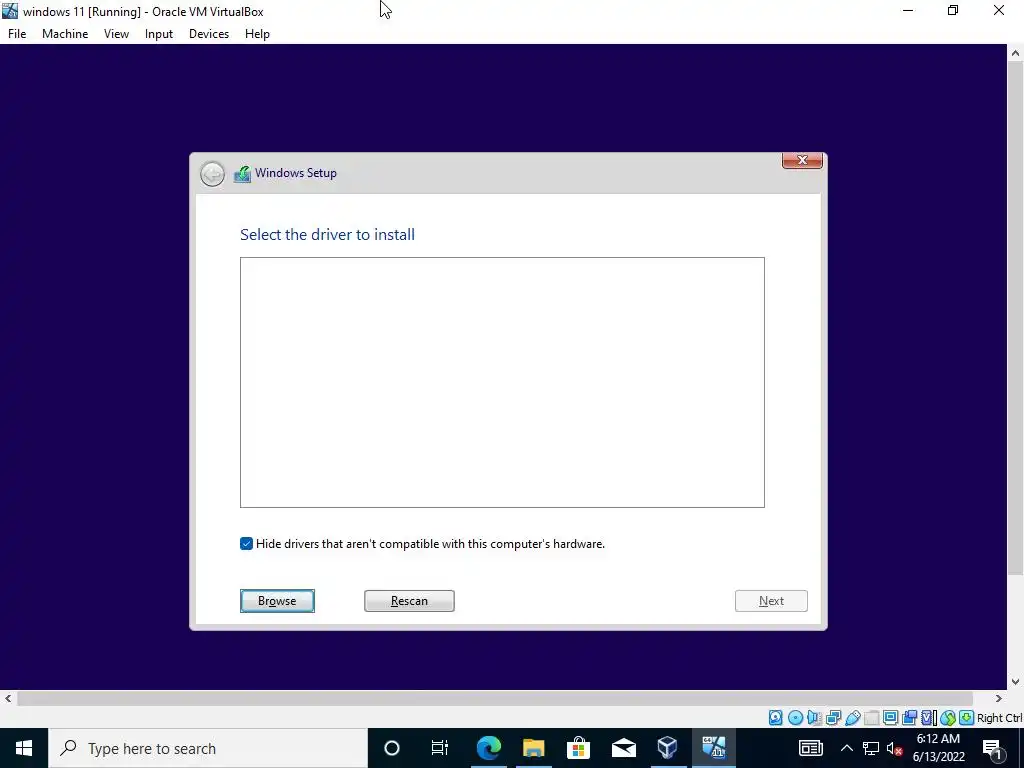
Task: Click the scroll right arrow of VM window
Action: pyautogui.click(x=999, y=699)
